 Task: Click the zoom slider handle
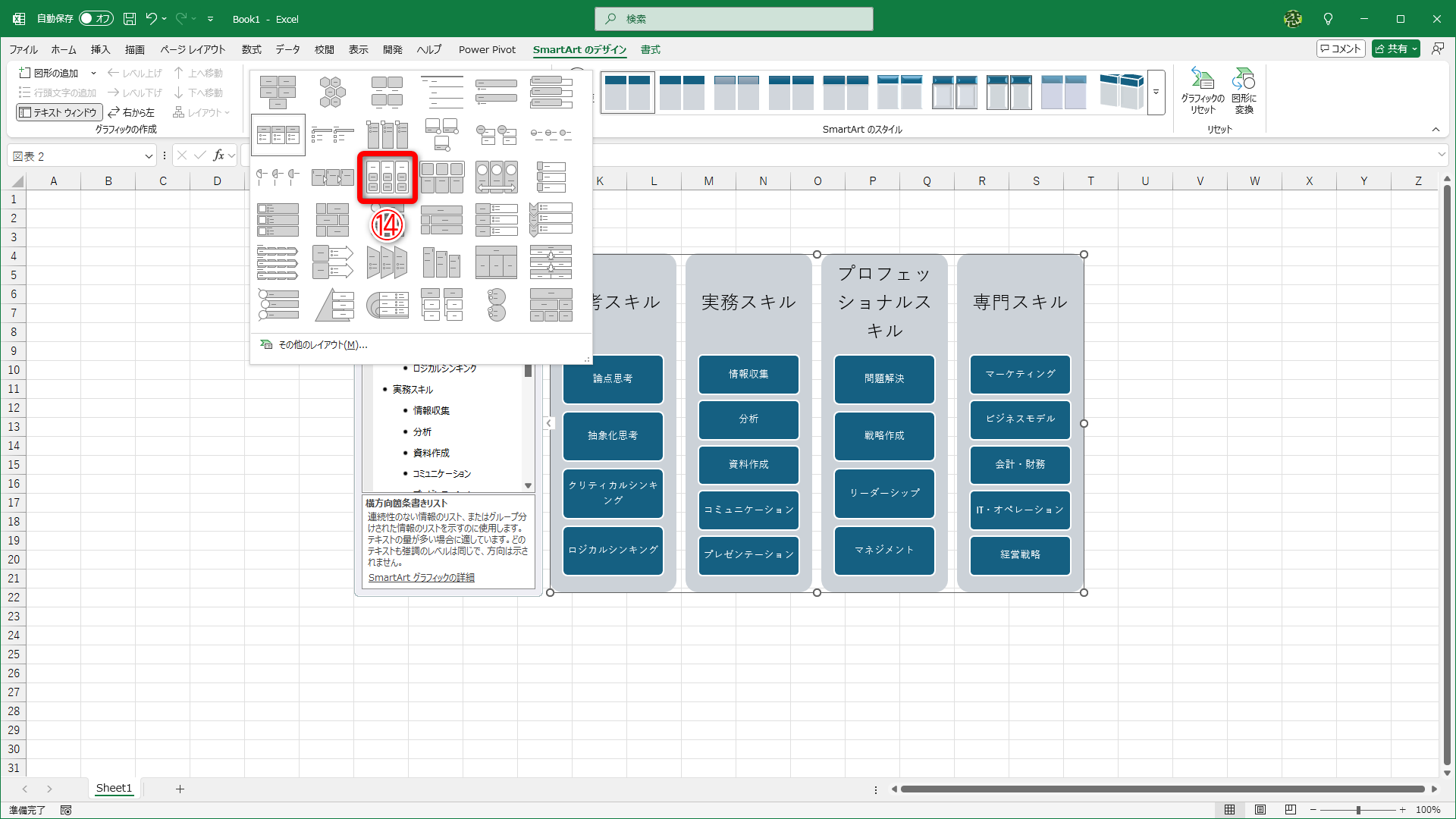[x=1357, y=810]
